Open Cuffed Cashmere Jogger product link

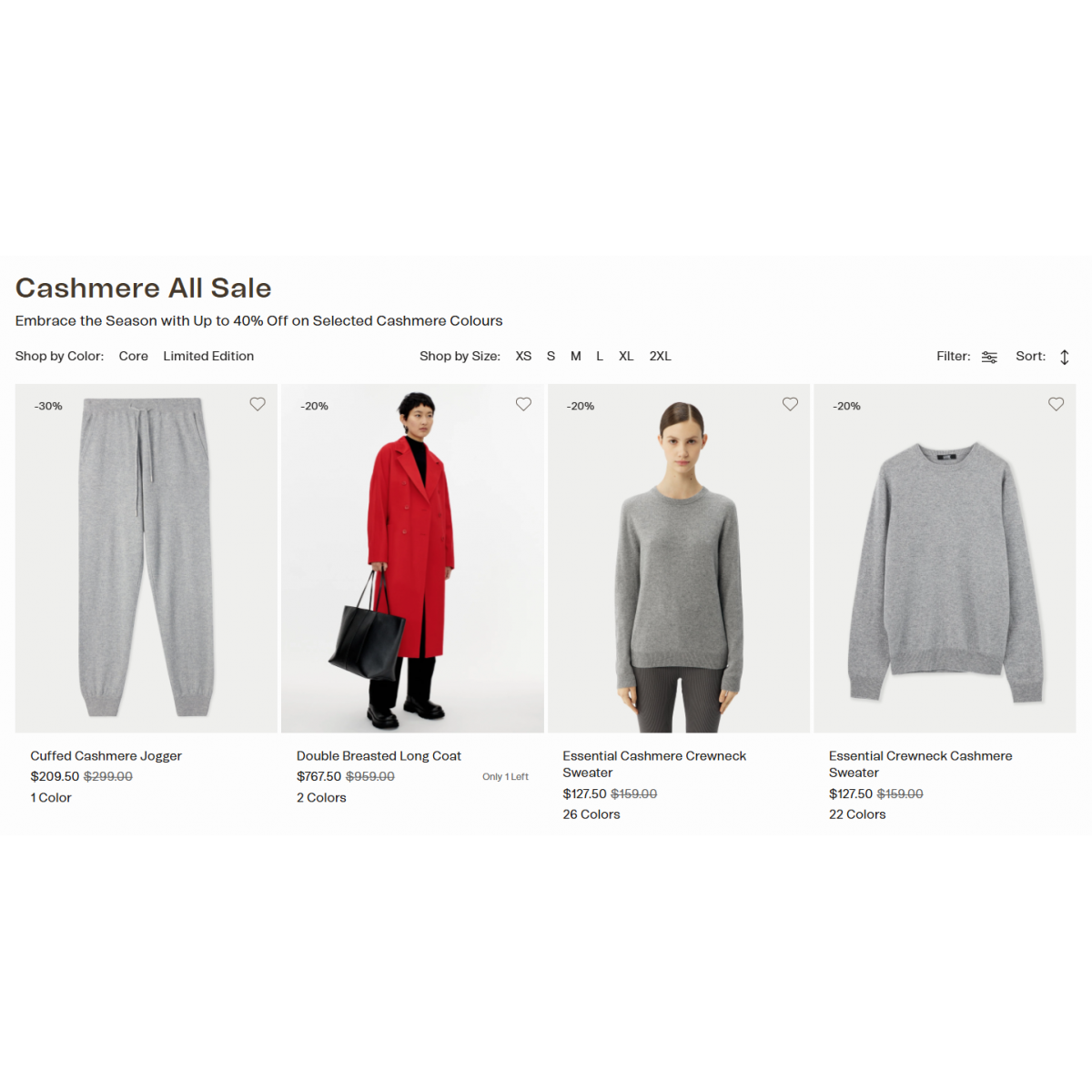pyautogui.click(x=106, y=755)
